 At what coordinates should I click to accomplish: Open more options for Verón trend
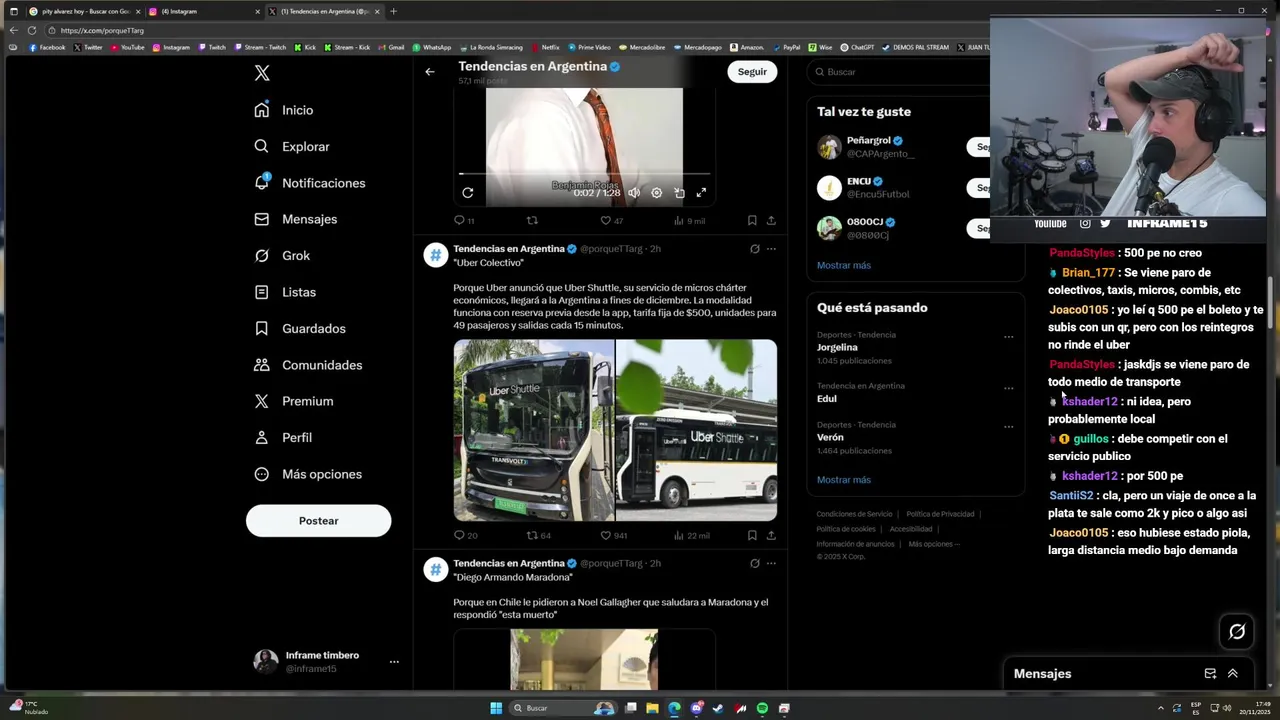tap(1008, 427)
